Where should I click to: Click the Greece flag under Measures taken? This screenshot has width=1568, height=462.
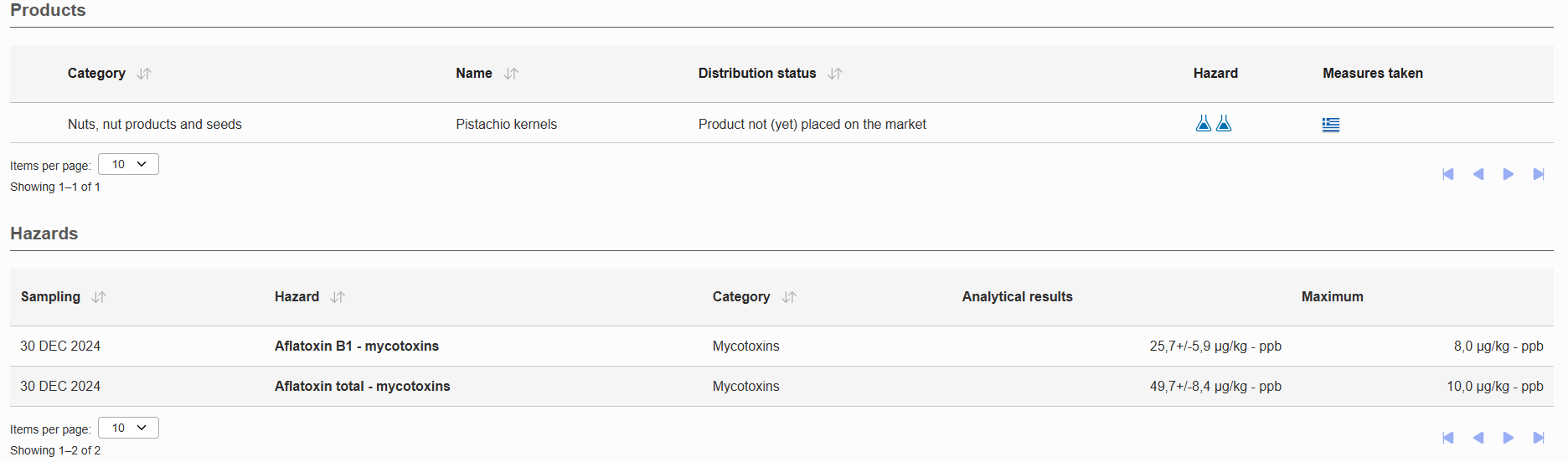pos(1331,125)
